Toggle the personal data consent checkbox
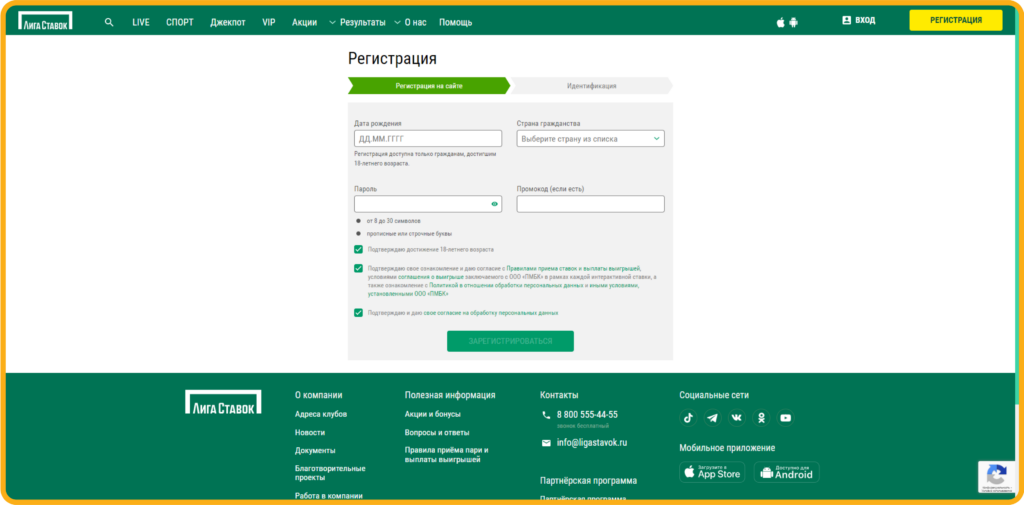1024x505 pixels. tap(358, 313)
